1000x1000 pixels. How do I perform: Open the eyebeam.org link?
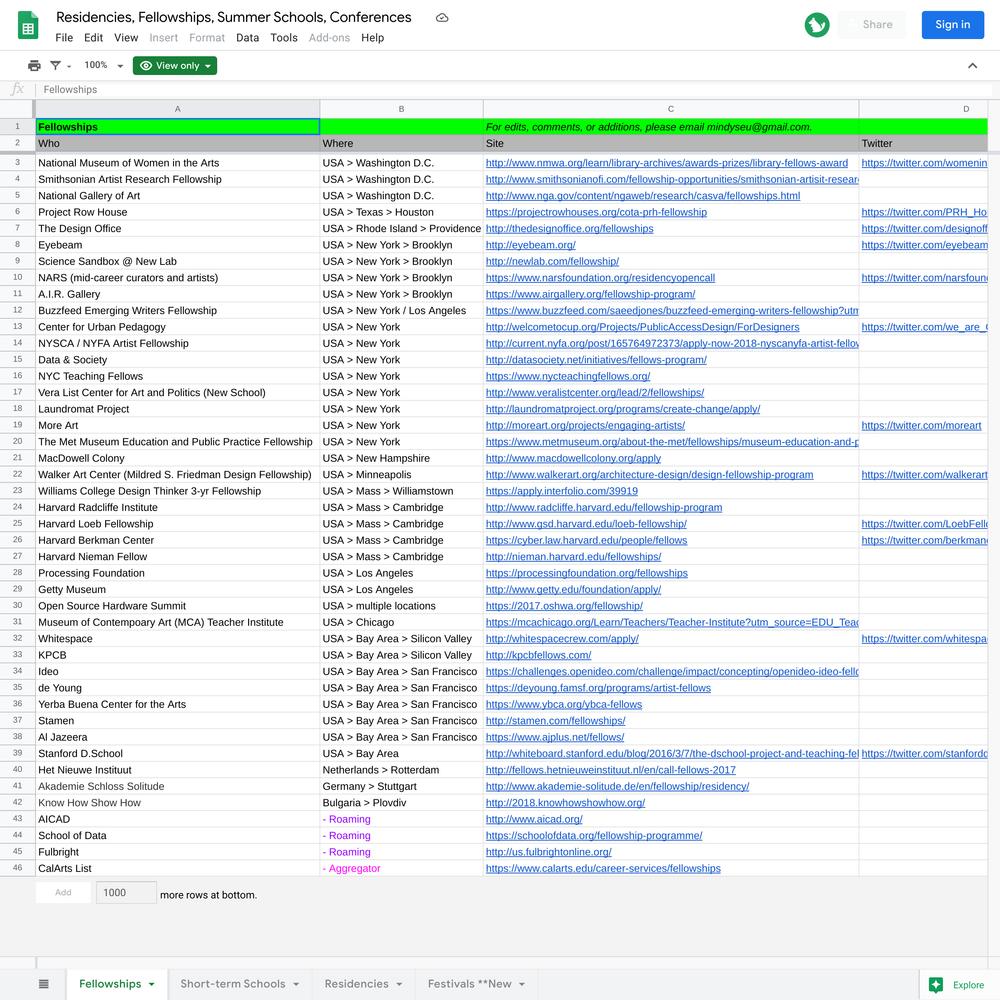(531, 245)
